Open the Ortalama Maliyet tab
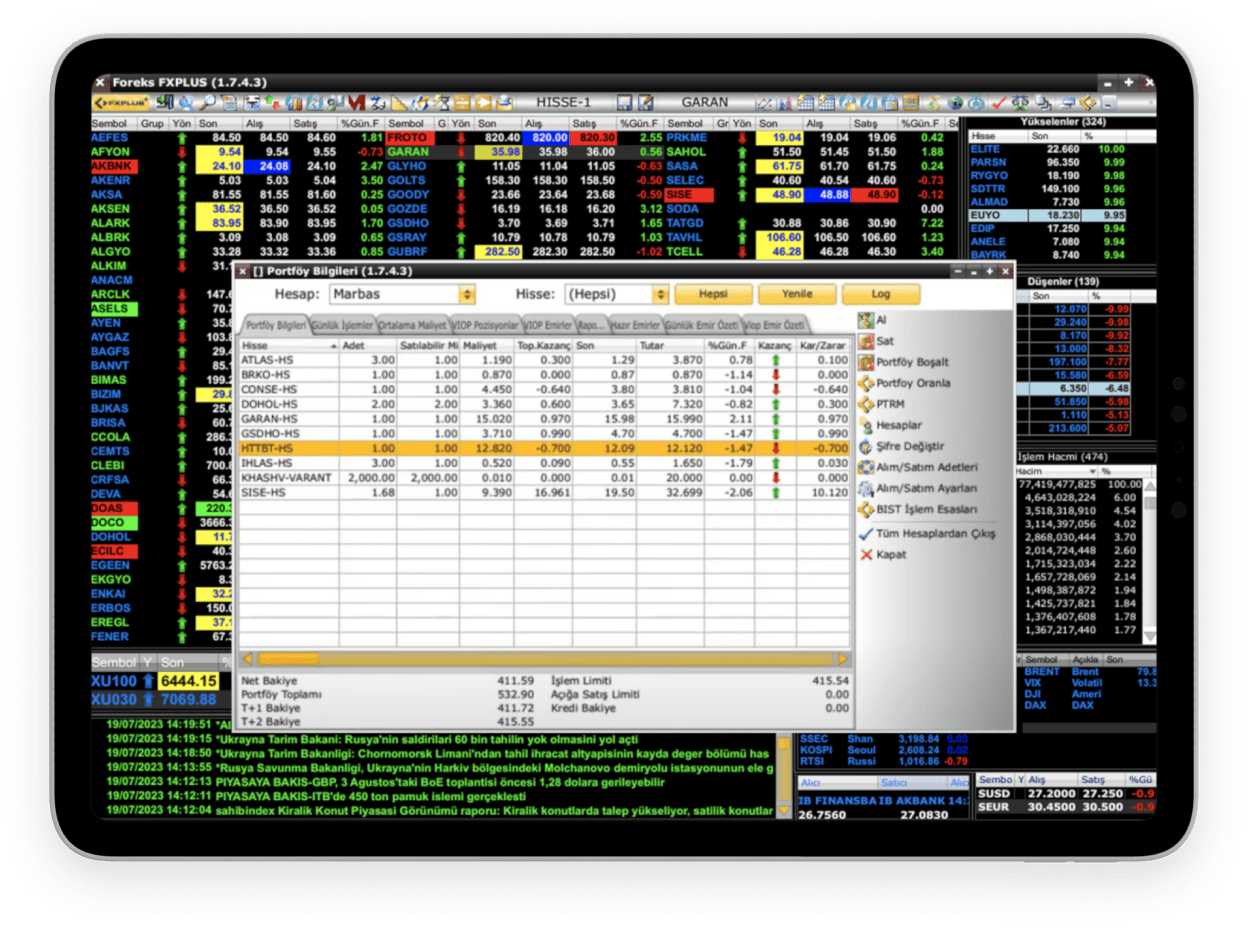 [413, 326]
